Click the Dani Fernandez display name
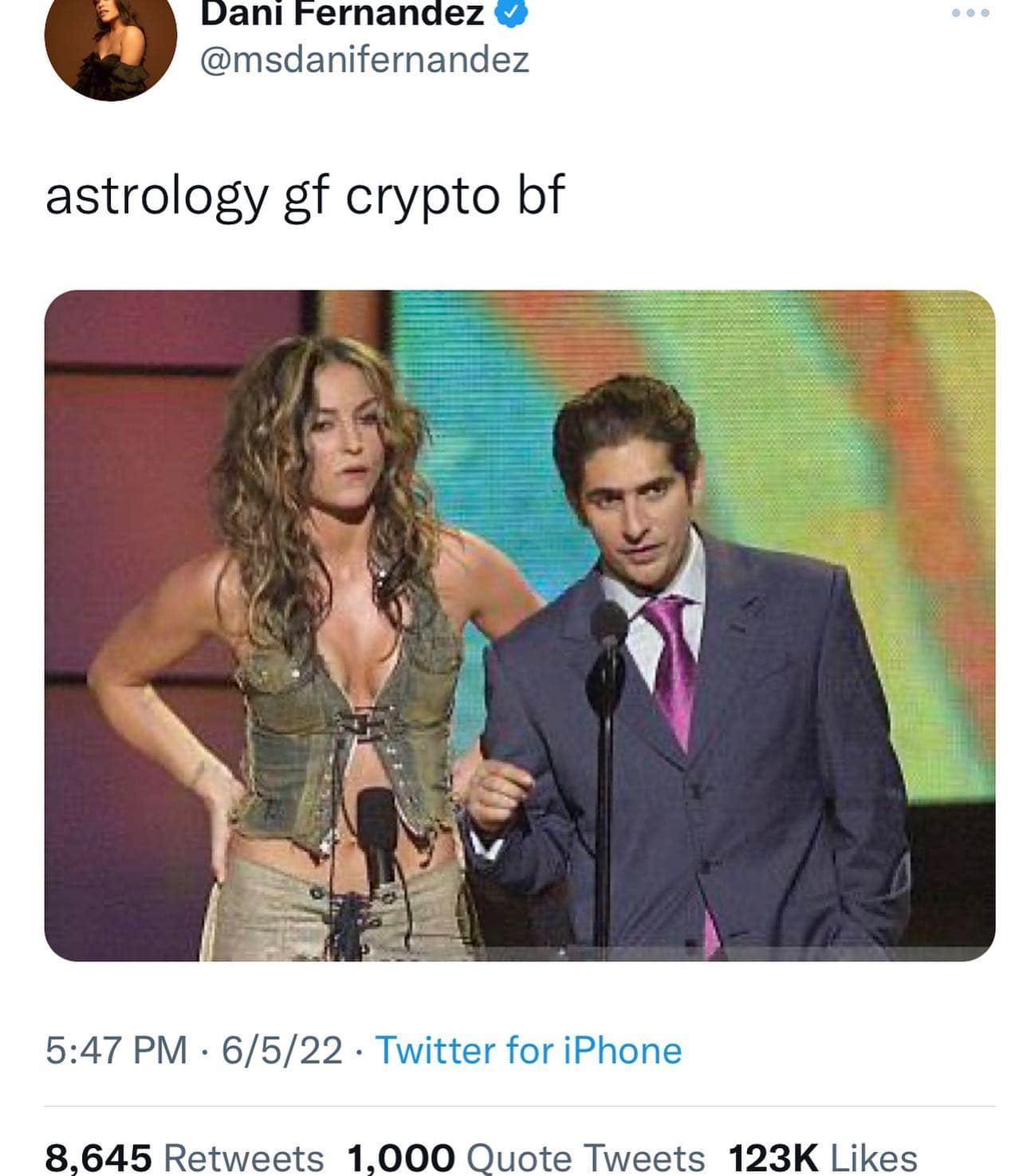This screenshot has width=1015, height=1176. (x=342, y=14)
